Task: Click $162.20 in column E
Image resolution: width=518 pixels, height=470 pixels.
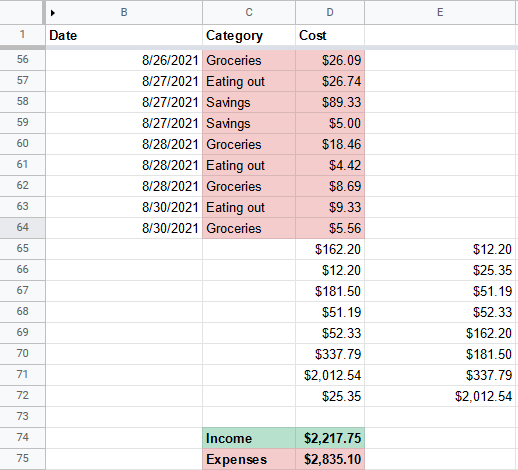Action: point(440,333)
